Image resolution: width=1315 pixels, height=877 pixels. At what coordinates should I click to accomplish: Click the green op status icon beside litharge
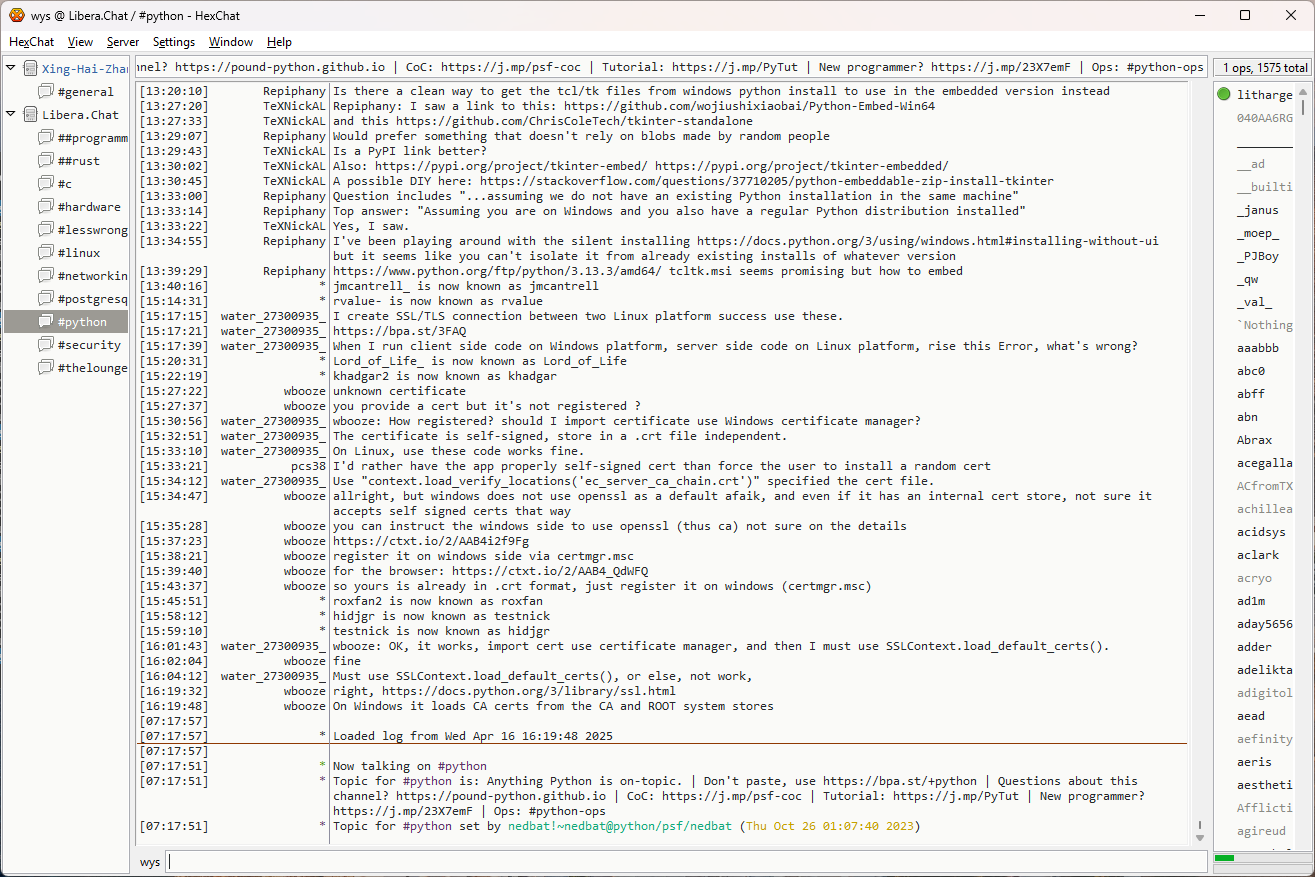pos(1224,95)
